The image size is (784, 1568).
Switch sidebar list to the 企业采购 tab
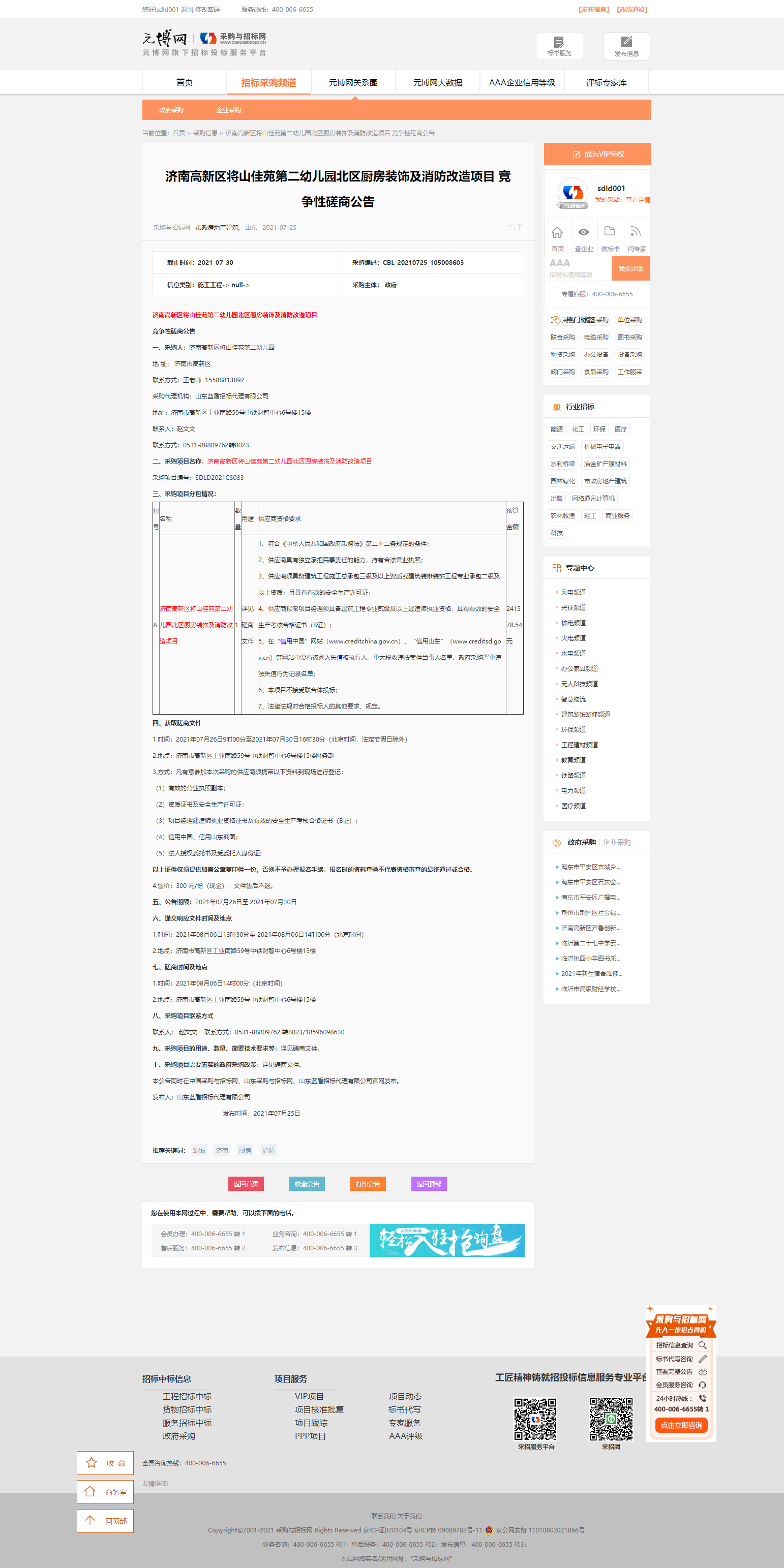tap(617, 842)
